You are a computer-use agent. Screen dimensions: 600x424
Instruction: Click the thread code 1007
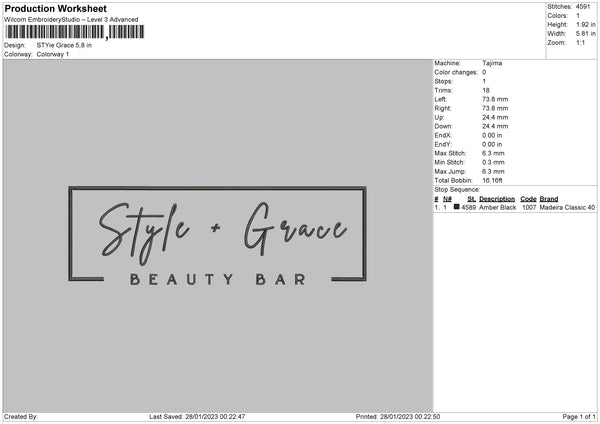[529, 207]
